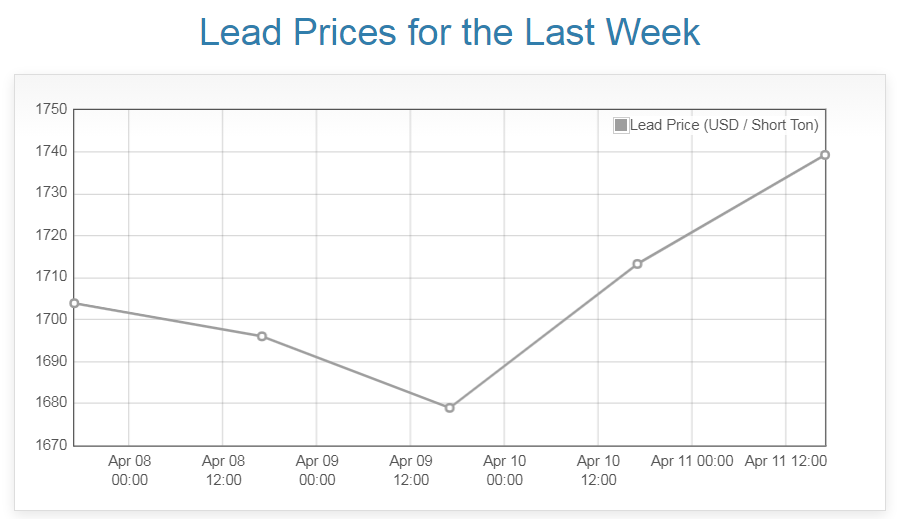
Task: Click the 1700 y-axis tick label
Action: [x=49, y=320]
